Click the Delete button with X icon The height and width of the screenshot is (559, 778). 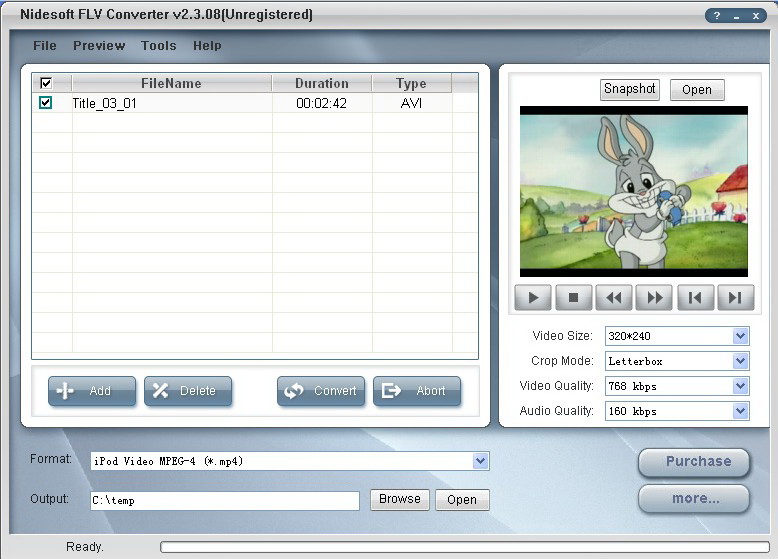pyautogui.click(x=188, y=391)
